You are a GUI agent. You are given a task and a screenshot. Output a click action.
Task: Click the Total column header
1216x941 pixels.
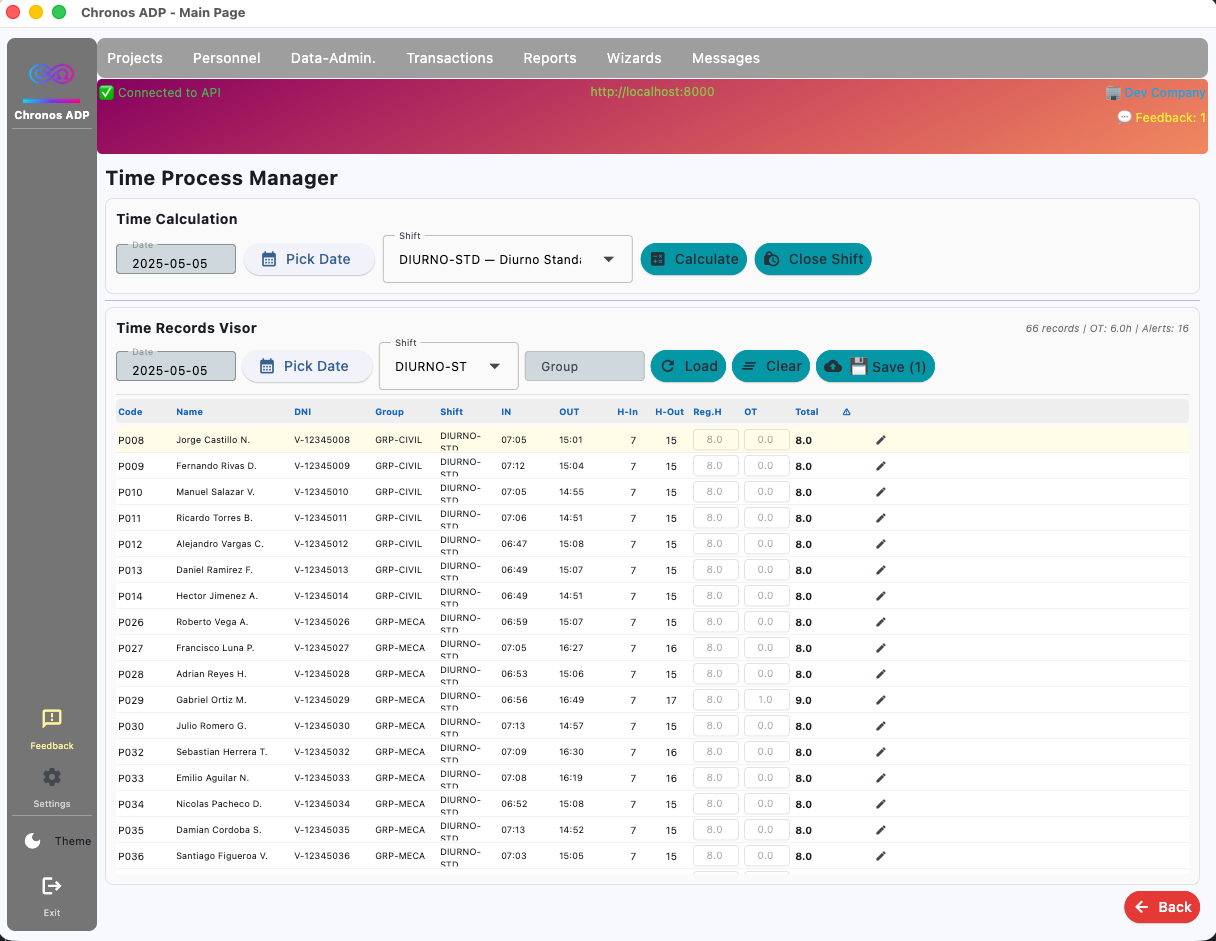[807, 412]
